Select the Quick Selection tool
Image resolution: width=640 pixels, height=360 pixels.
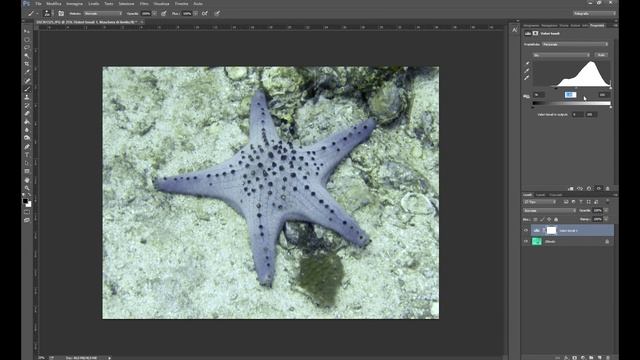pyautogui.click(x=27, y=56)
